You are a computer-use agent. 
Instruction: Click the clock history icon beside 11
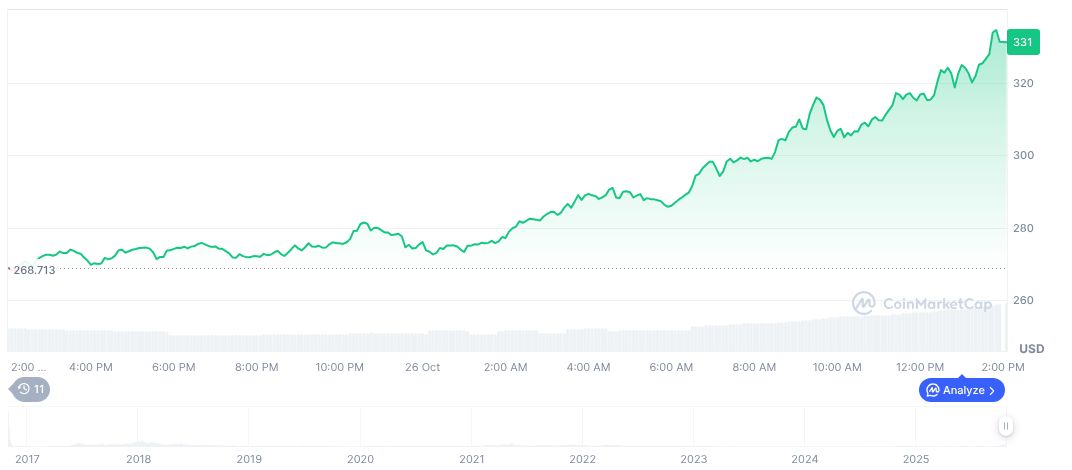(22, 389)
